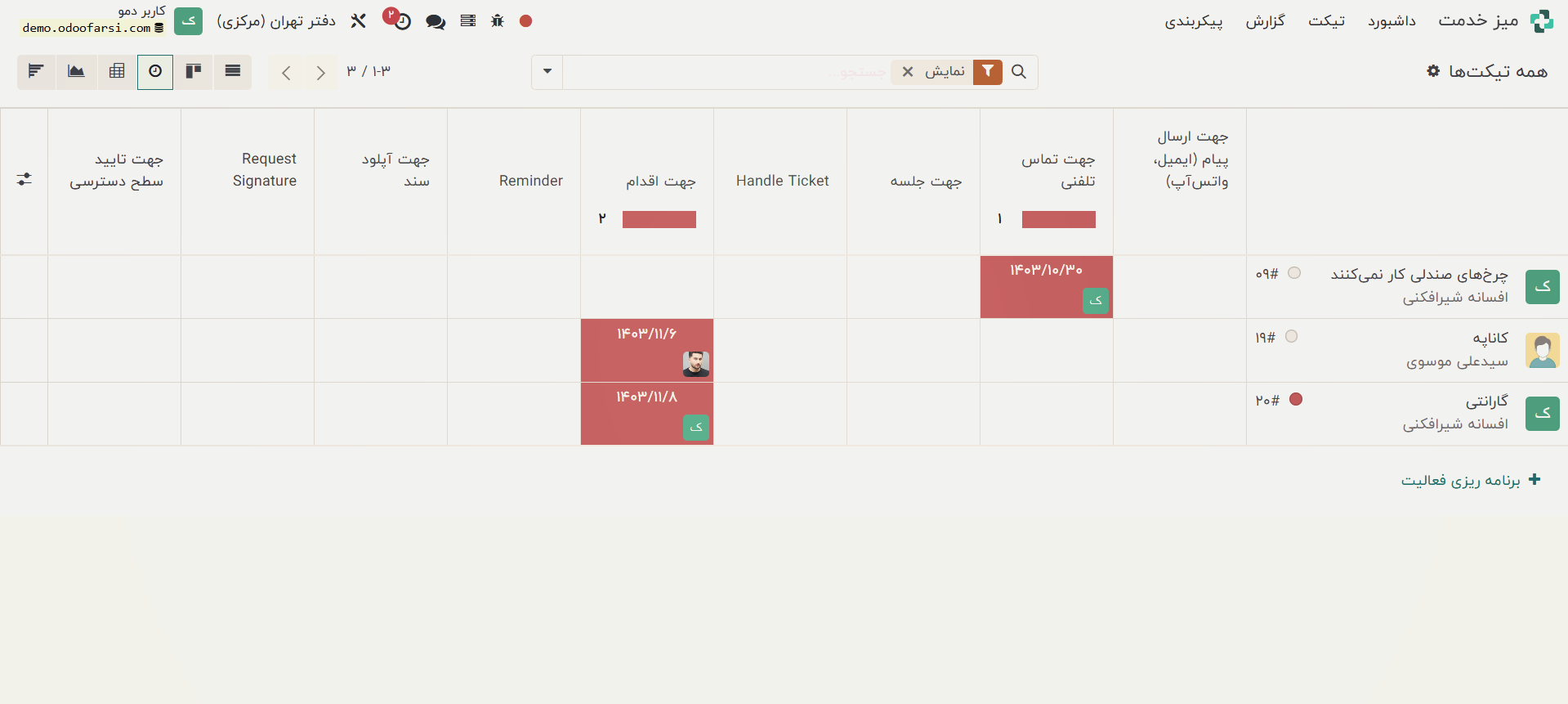Toggle the red state circle for ticket #20

[1296, 400]
